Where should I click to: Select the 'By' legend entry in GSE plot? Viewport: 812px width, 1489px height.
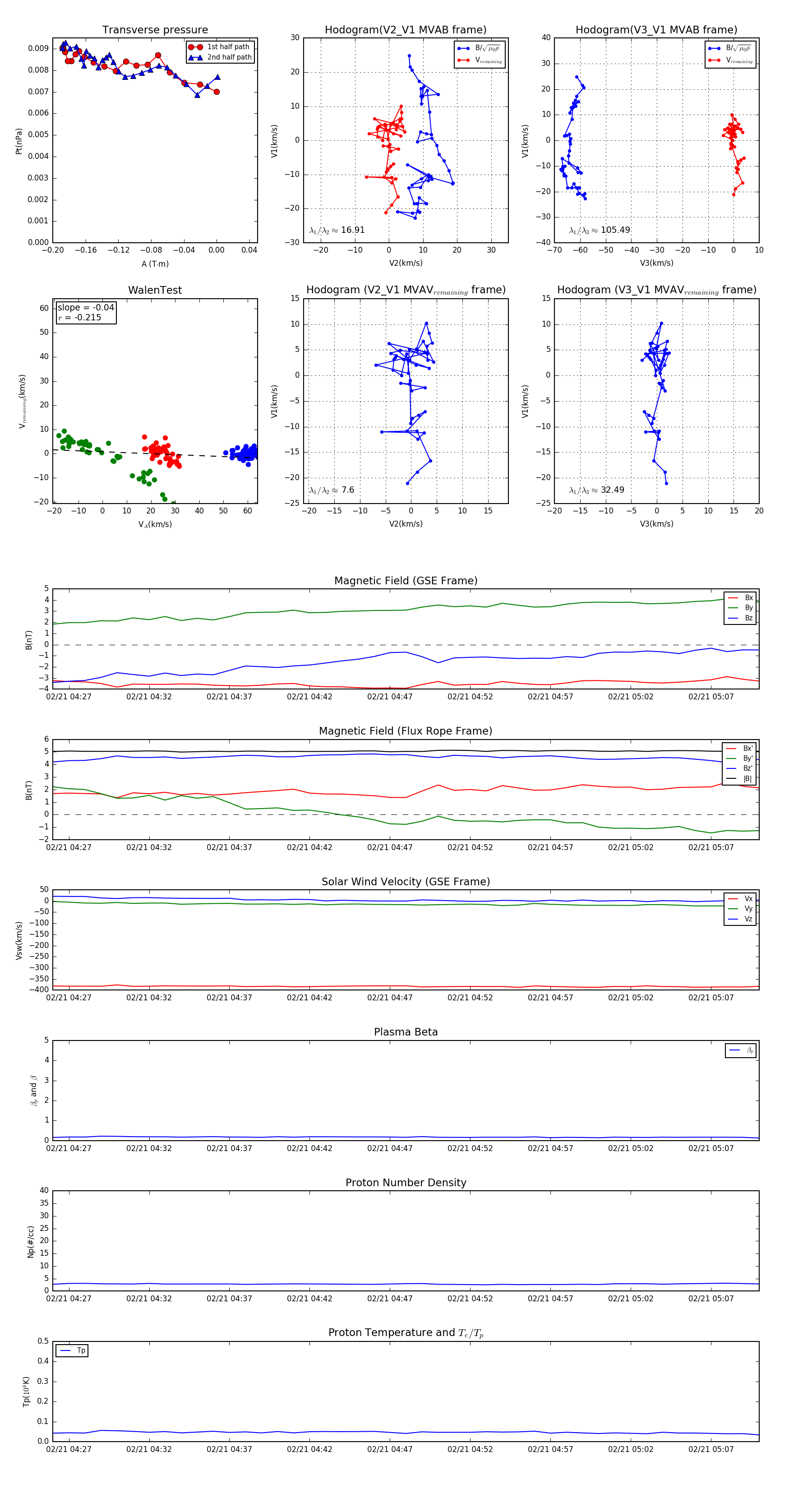point(741,608)
